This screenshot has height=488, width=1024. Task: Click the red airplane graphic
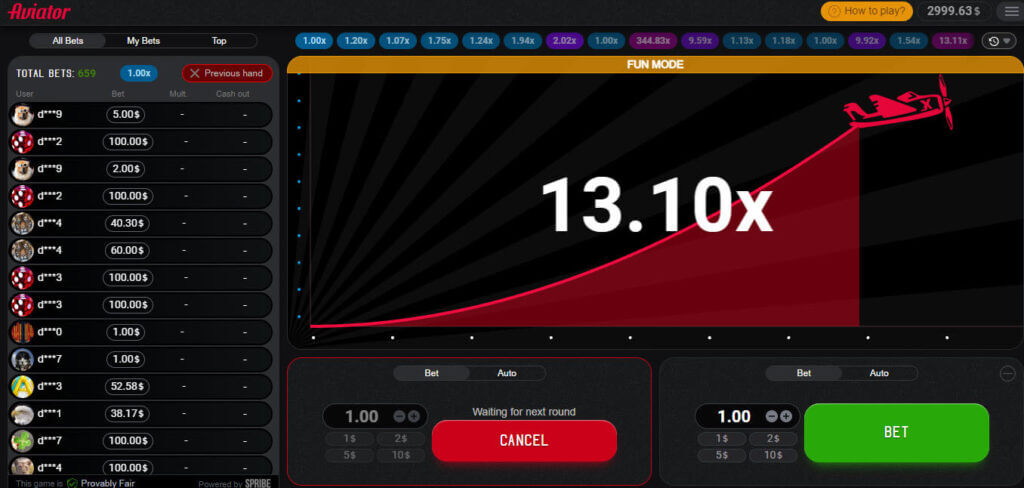(x=898, y=105)
